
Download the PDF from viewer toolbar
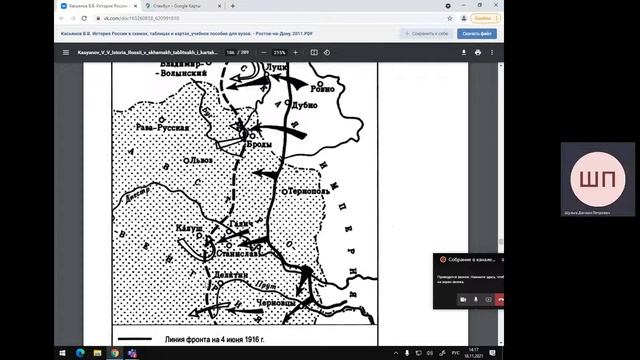pyautogui.click(x=464, y=53)
